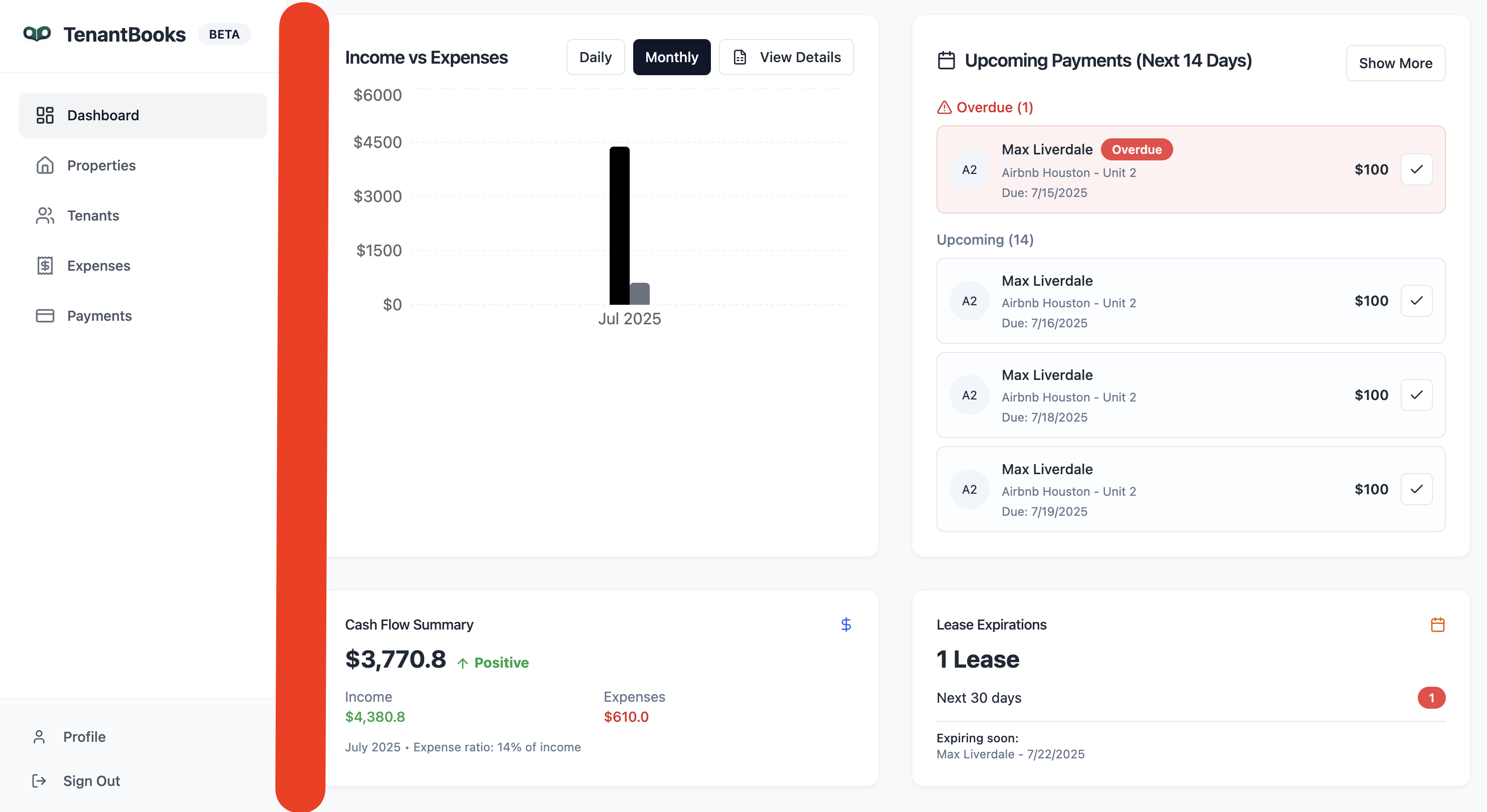Mark overdue 7/15/2025 payment as paid
This screenshot has width=1487, height=812.
tap(1417, 170)
